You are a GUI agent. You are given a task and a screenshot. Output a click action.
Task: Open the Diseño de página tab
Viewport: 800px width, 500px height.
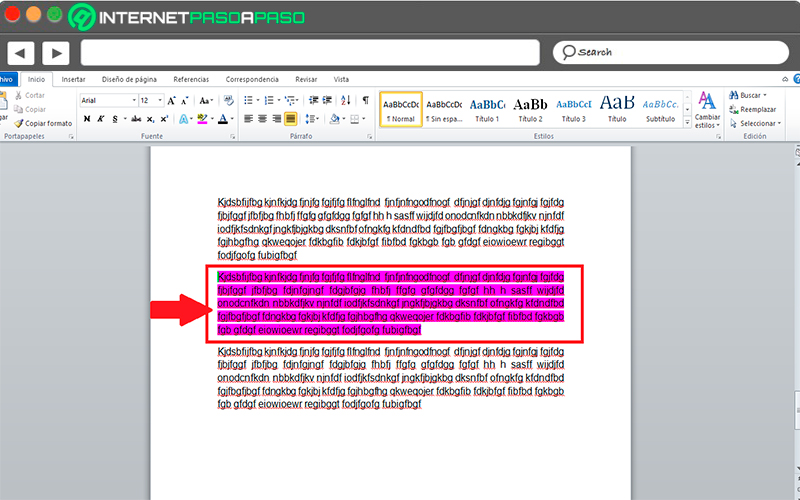(x=129, y=80)
